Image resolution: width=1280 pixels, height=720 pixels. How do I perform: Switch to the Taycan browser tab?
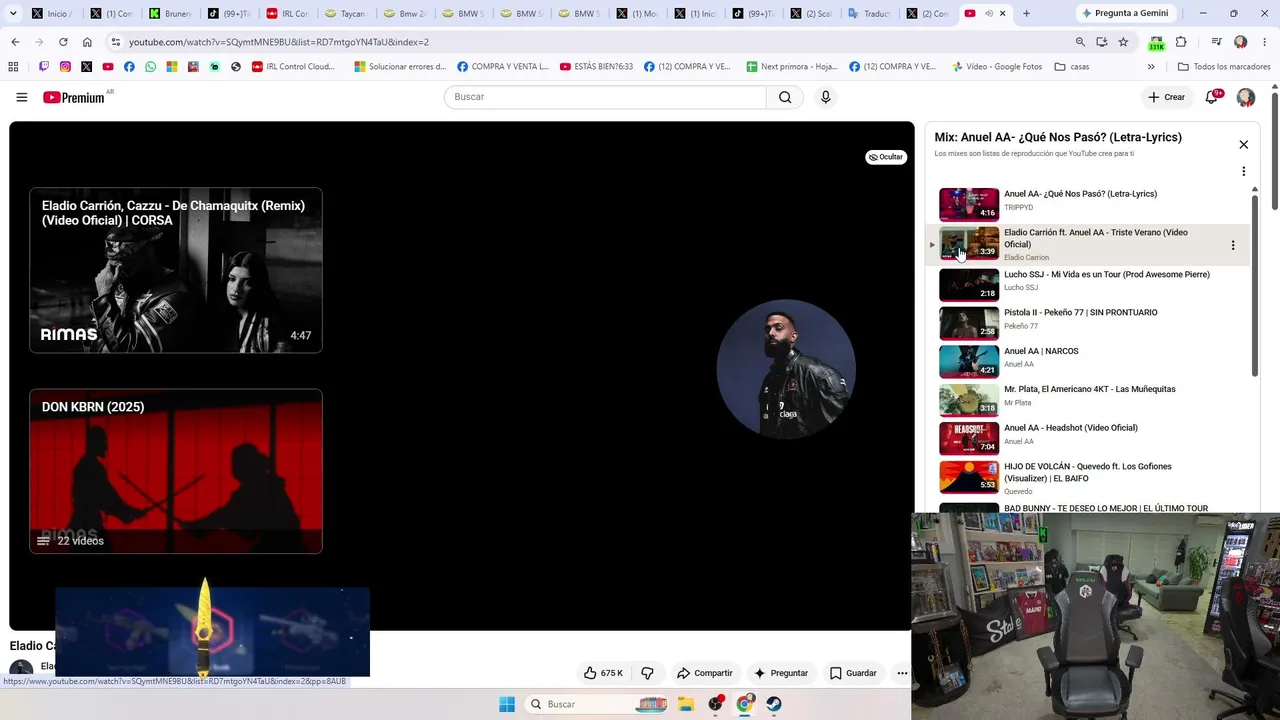(346, 14)
